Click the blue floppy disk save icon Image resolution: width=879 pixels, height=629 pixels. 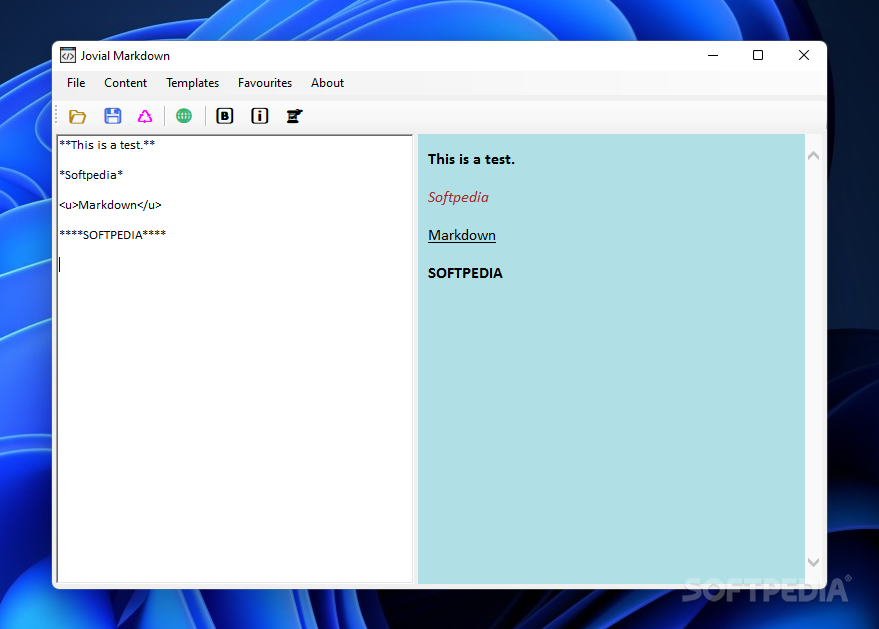click(x=113, y=116)
